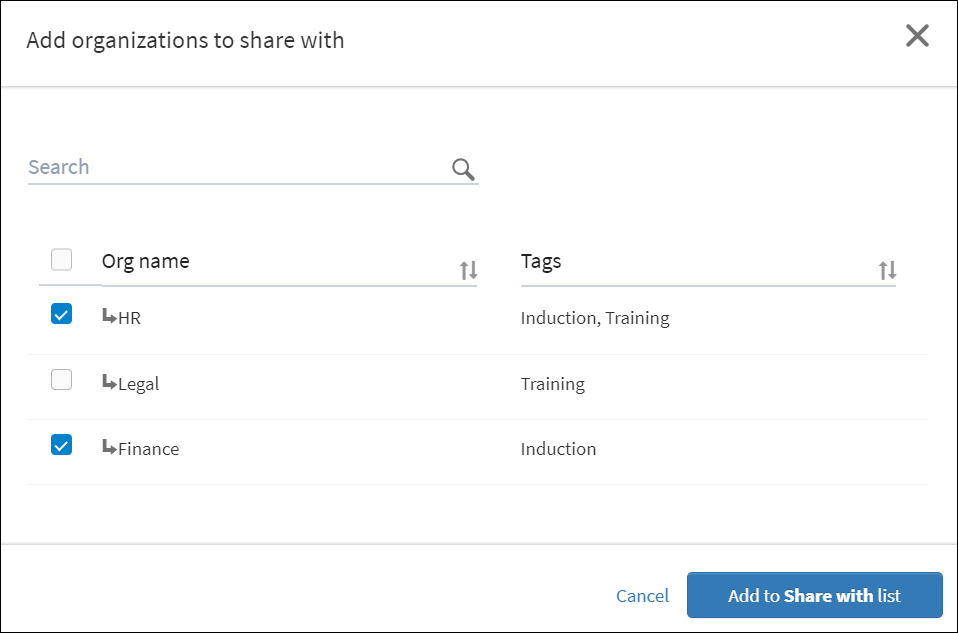Select the HR organization name
The height and width of the screenshot is (633, 958).
130,318
